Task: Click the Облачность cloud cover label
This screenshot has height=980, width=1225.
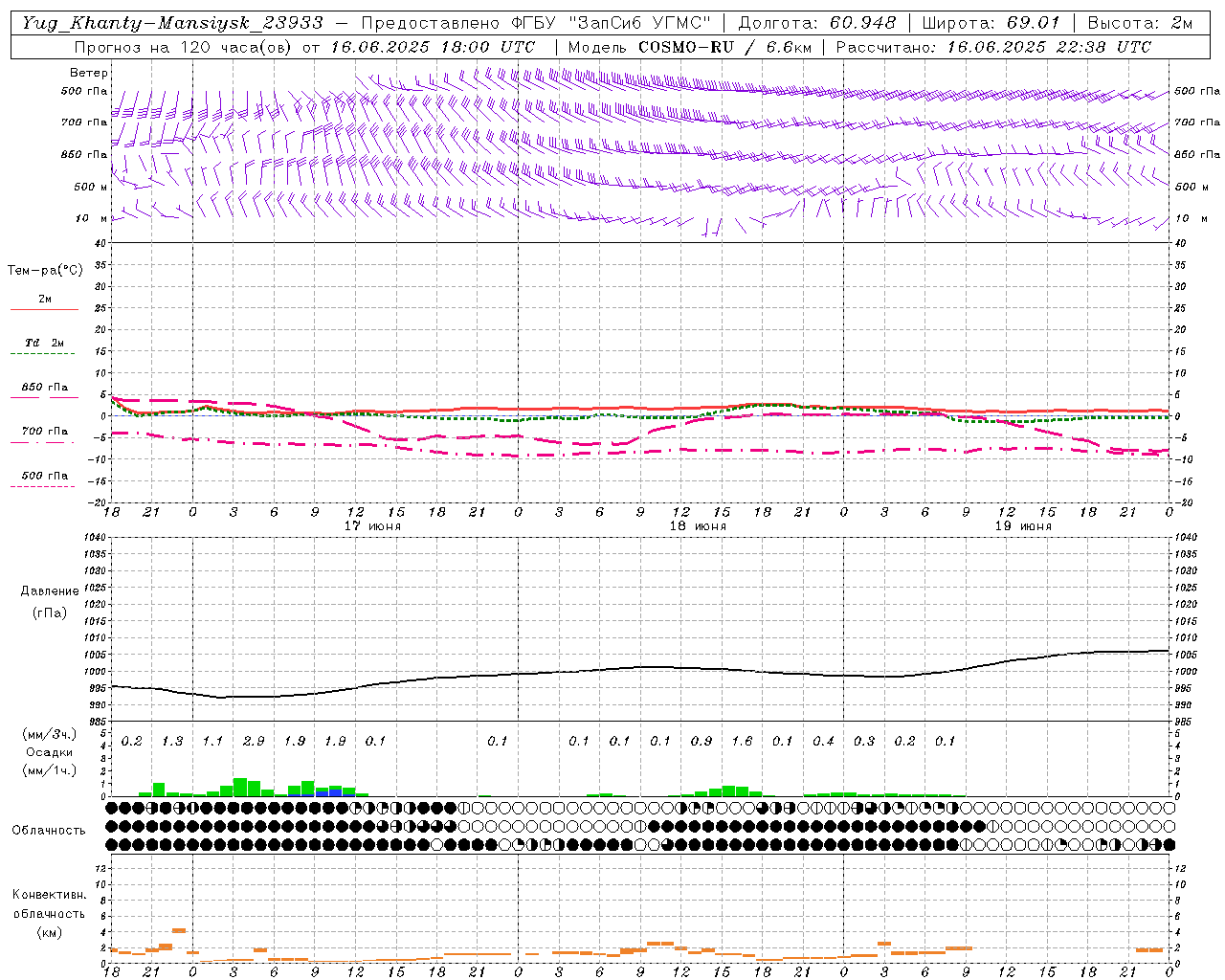Action: [49, 831]
